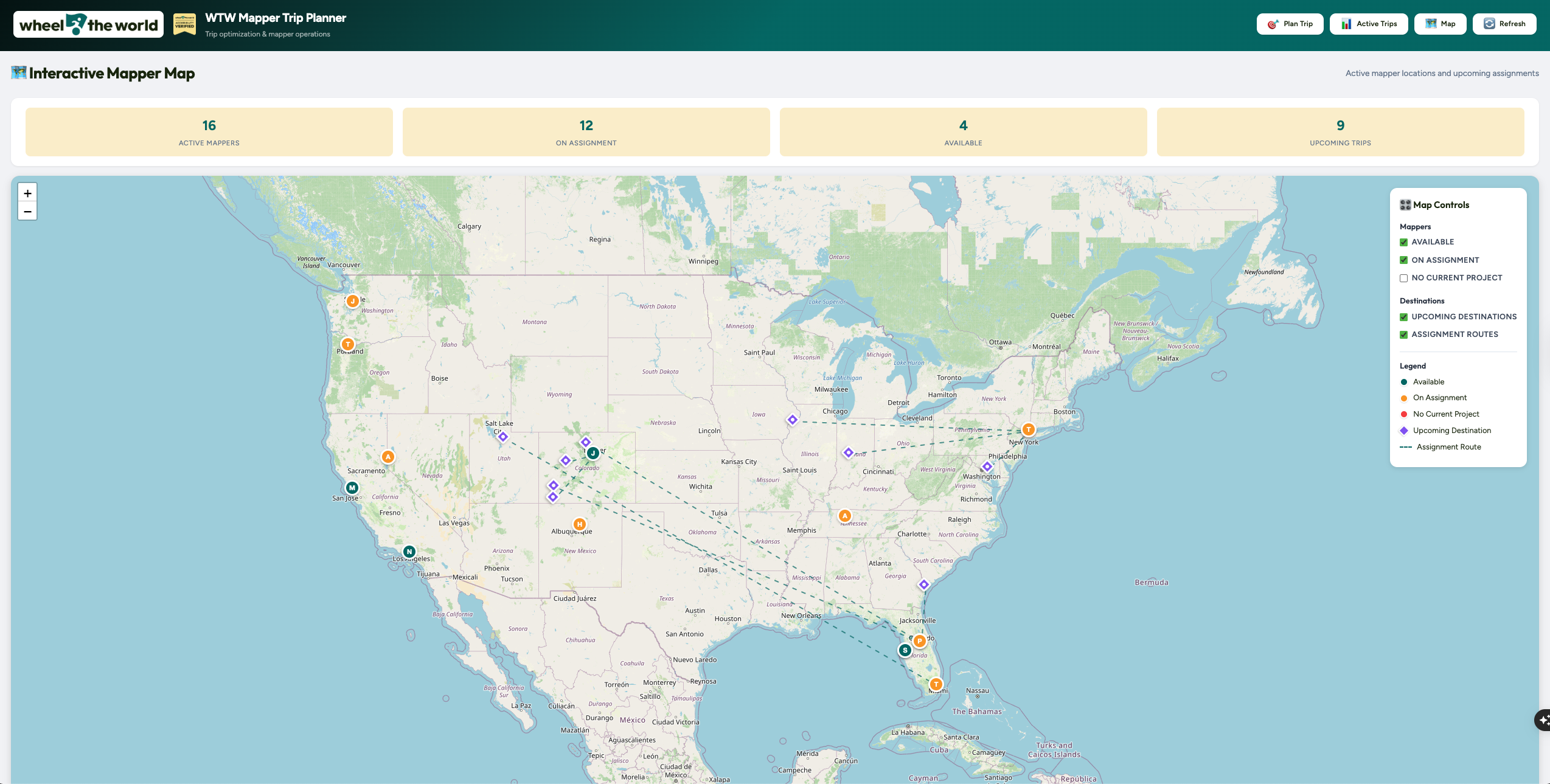Enable the NO CURRENT PROJECT filter
Image resolution: width=1550 pixels, height=784 pixels.
tap(1403, 278)
